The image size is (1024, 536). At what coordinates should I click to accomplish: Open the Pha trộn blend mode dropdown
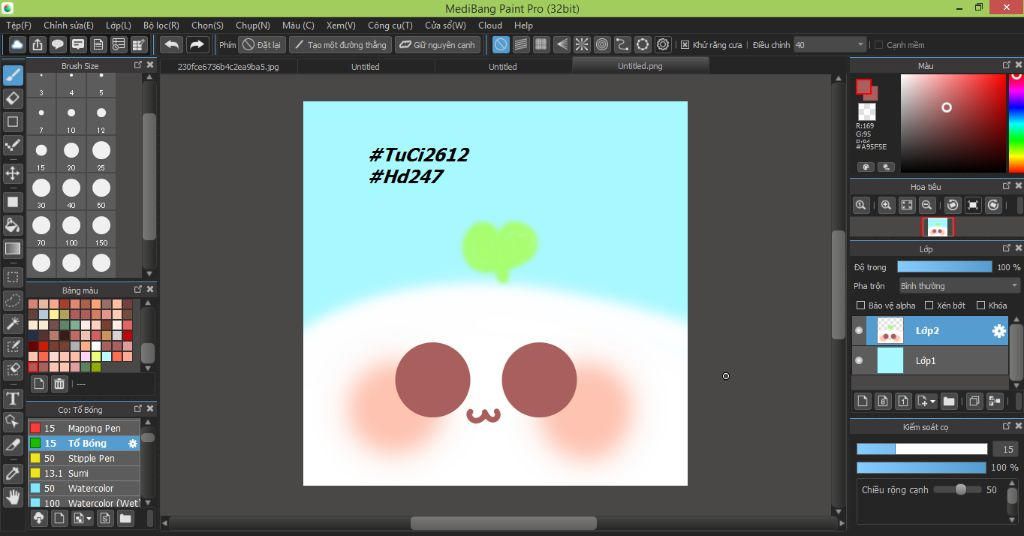pos(959,286)
